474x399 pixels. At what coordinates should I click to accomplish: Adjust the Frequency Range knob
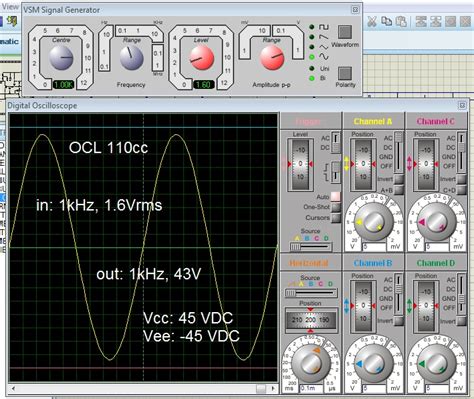[x=131, y=58]
